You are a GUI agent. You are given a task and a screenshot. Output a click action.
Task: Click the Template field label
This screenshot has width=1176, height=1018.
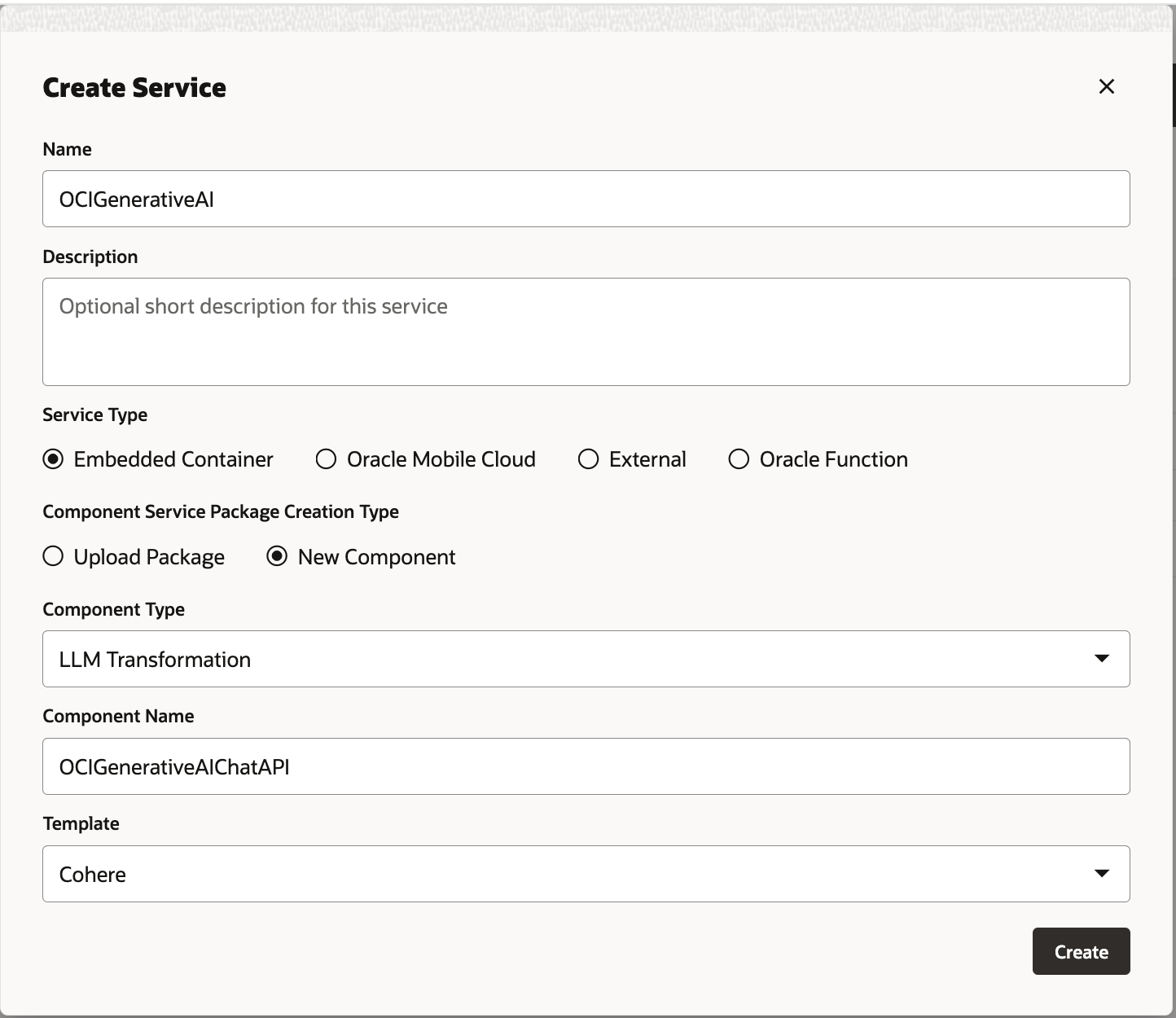[x=81, y=823]
